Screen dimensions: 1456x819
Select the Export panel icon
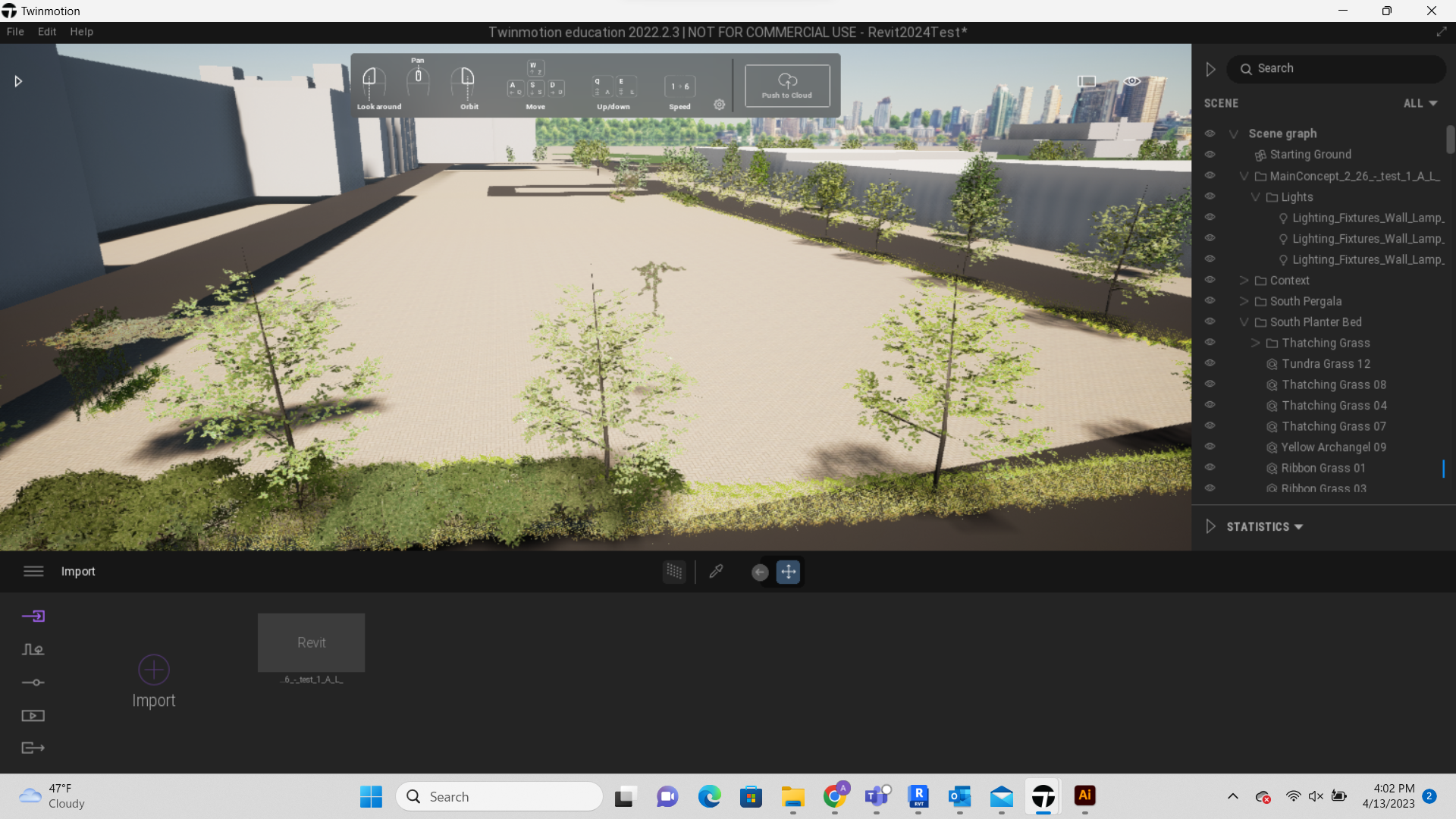pos(33,748)
